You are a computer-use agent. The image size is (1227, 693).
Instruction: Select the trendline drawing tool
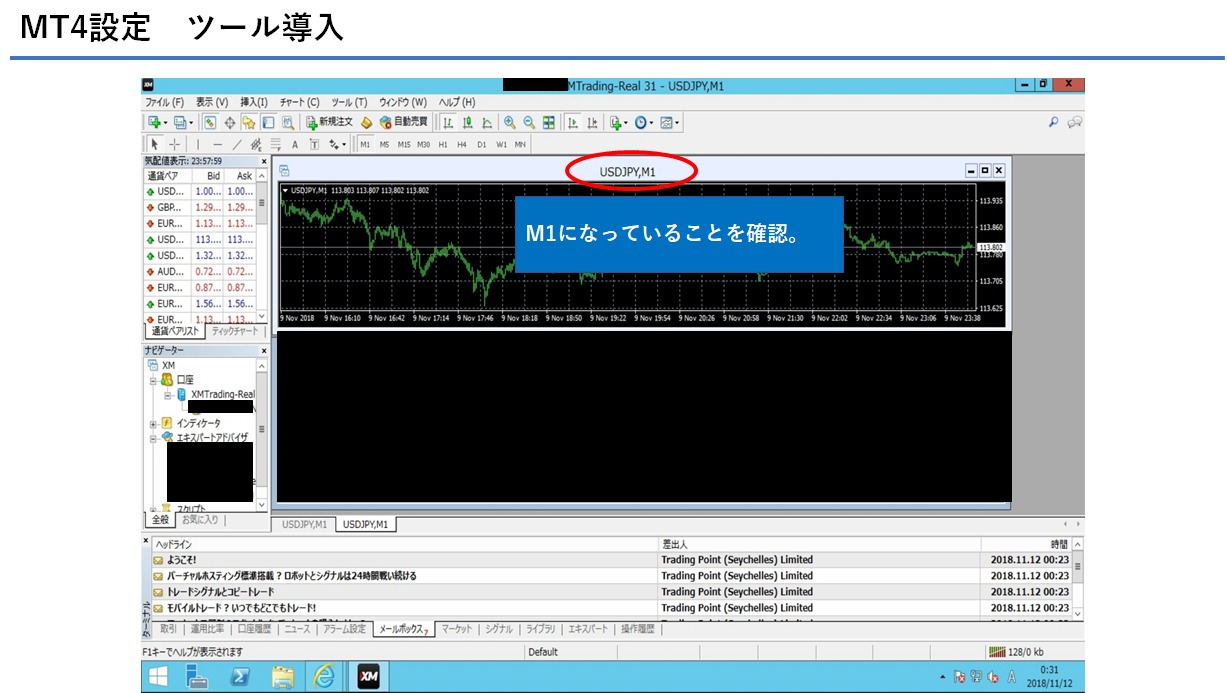coord(237,144)
